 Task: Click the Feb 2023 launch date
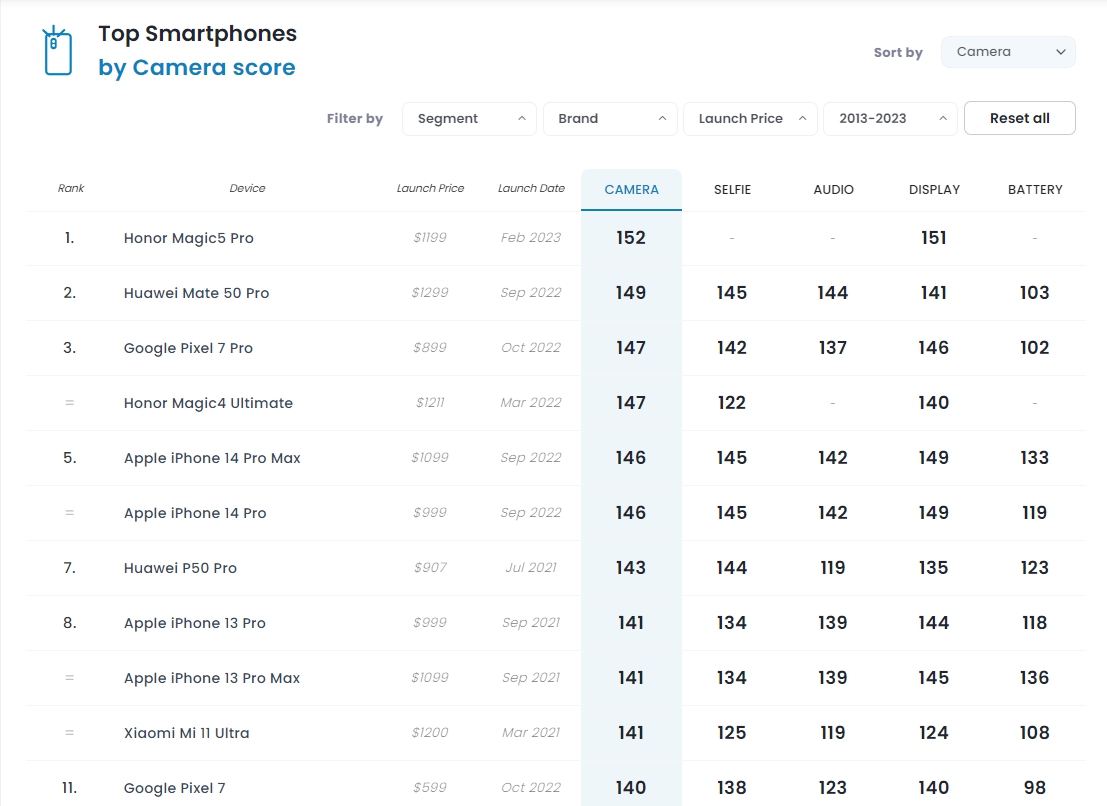click(x=531, y=238)
